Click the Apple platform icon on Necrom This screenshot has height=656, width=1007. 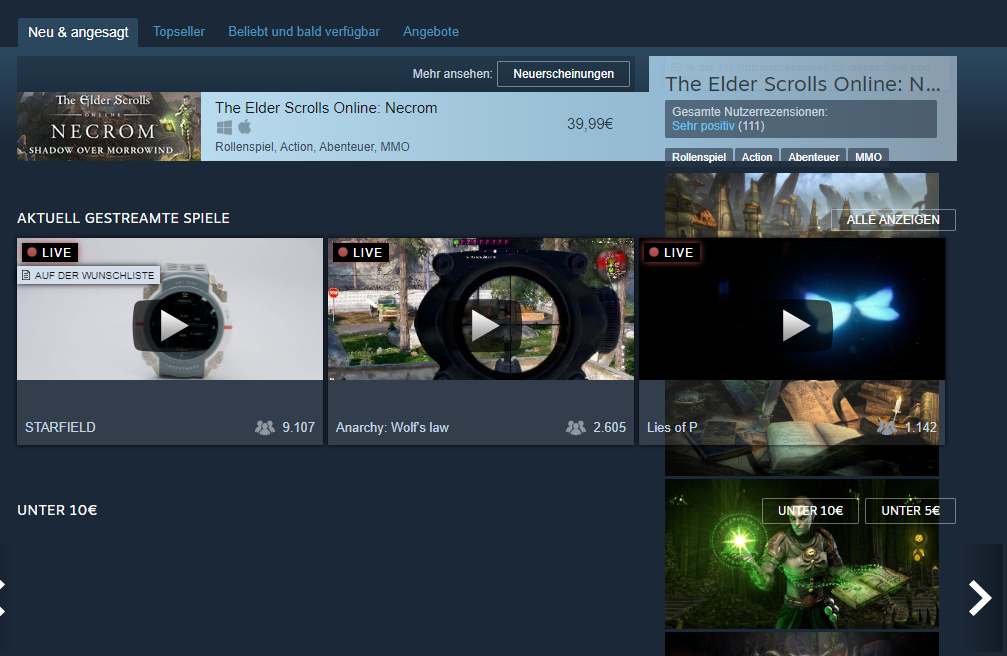tap(245, 127)
